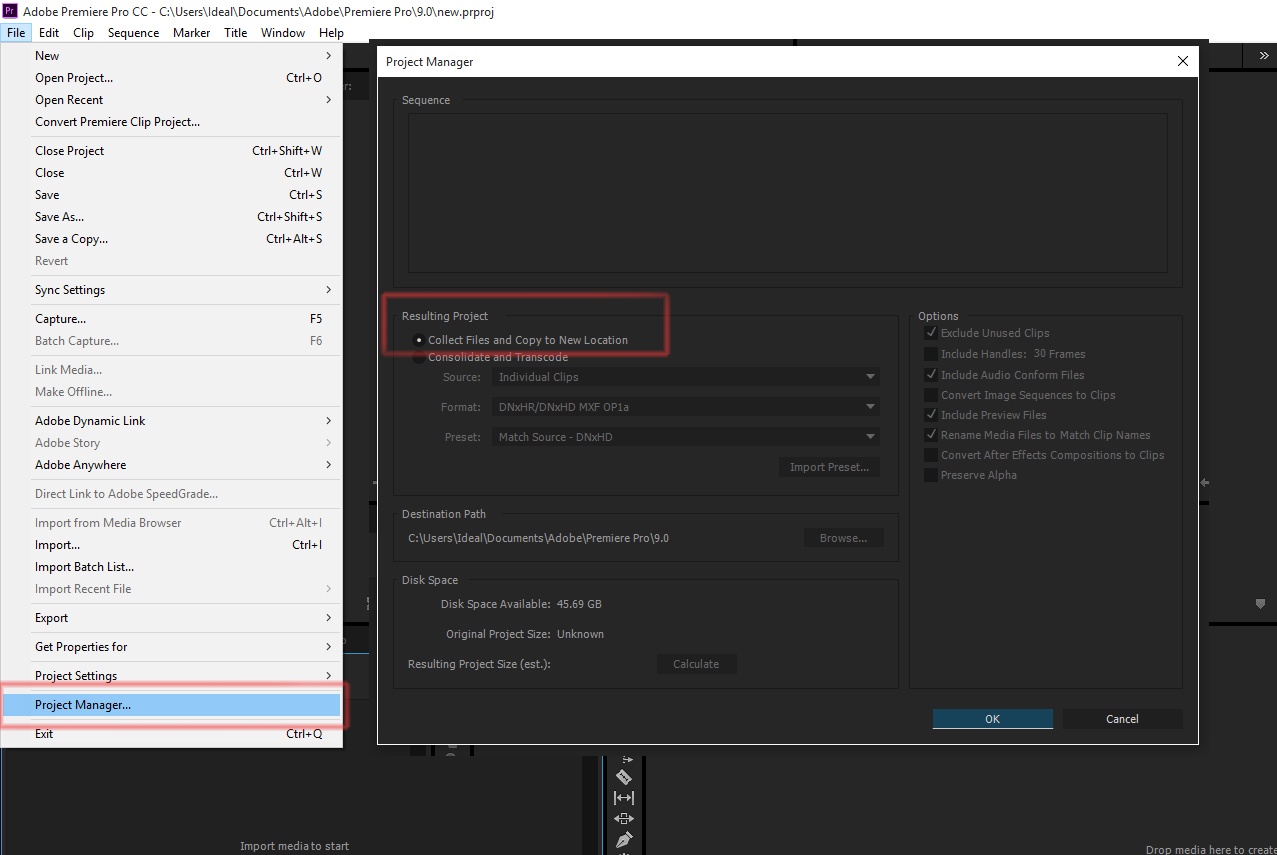Open the Window menu
Image resolution: width=1277 pixels, height=855 pixels.
click(x=283, y=33)
